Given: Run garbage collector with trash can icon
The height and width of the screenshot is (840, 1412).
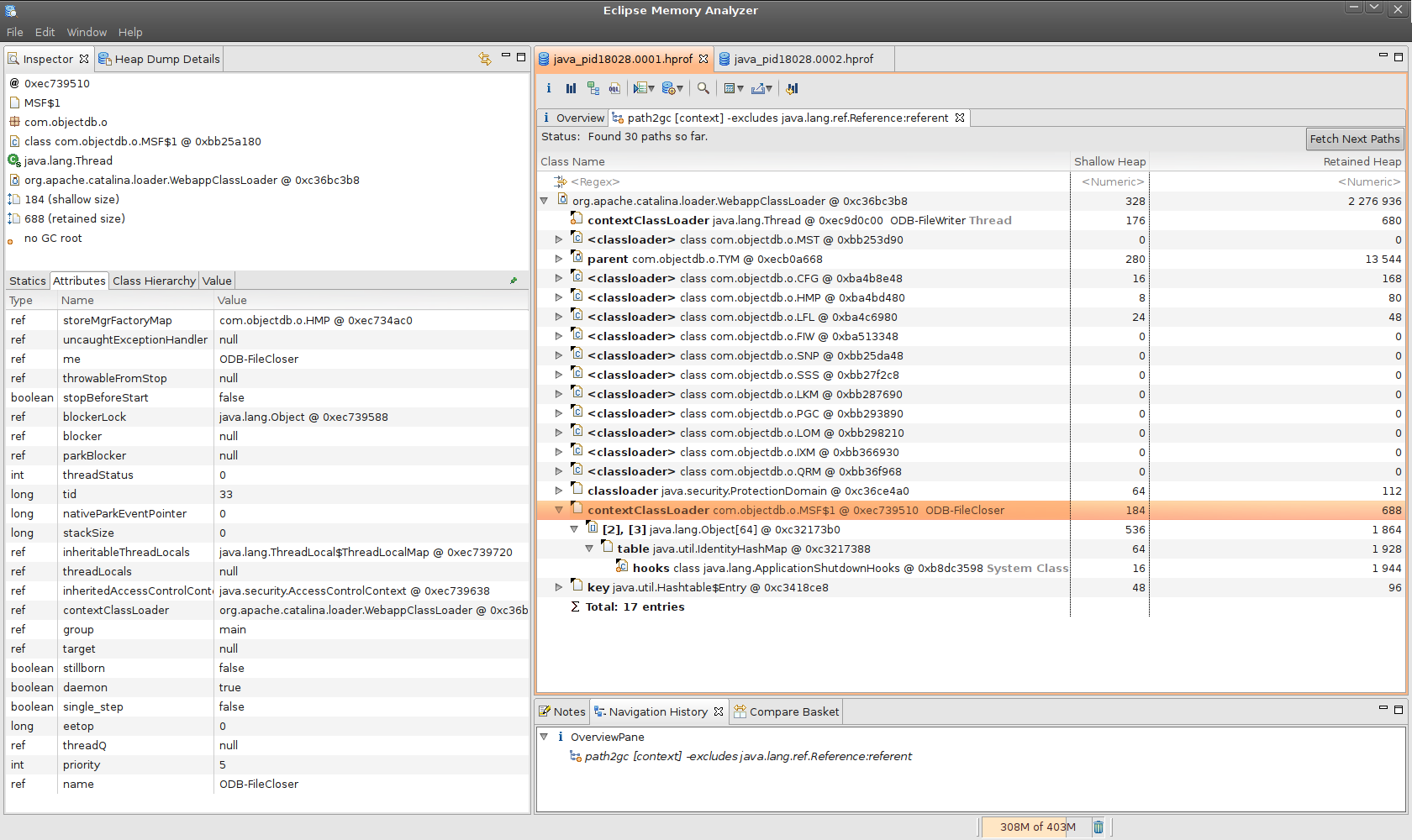Looking at the screenshot, I should (x=1099, y=827).
